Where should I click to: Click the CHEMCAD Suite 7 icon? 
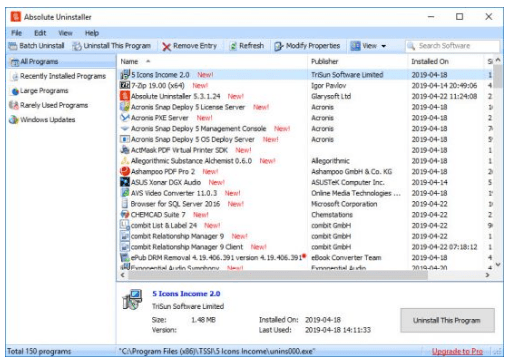125,214
